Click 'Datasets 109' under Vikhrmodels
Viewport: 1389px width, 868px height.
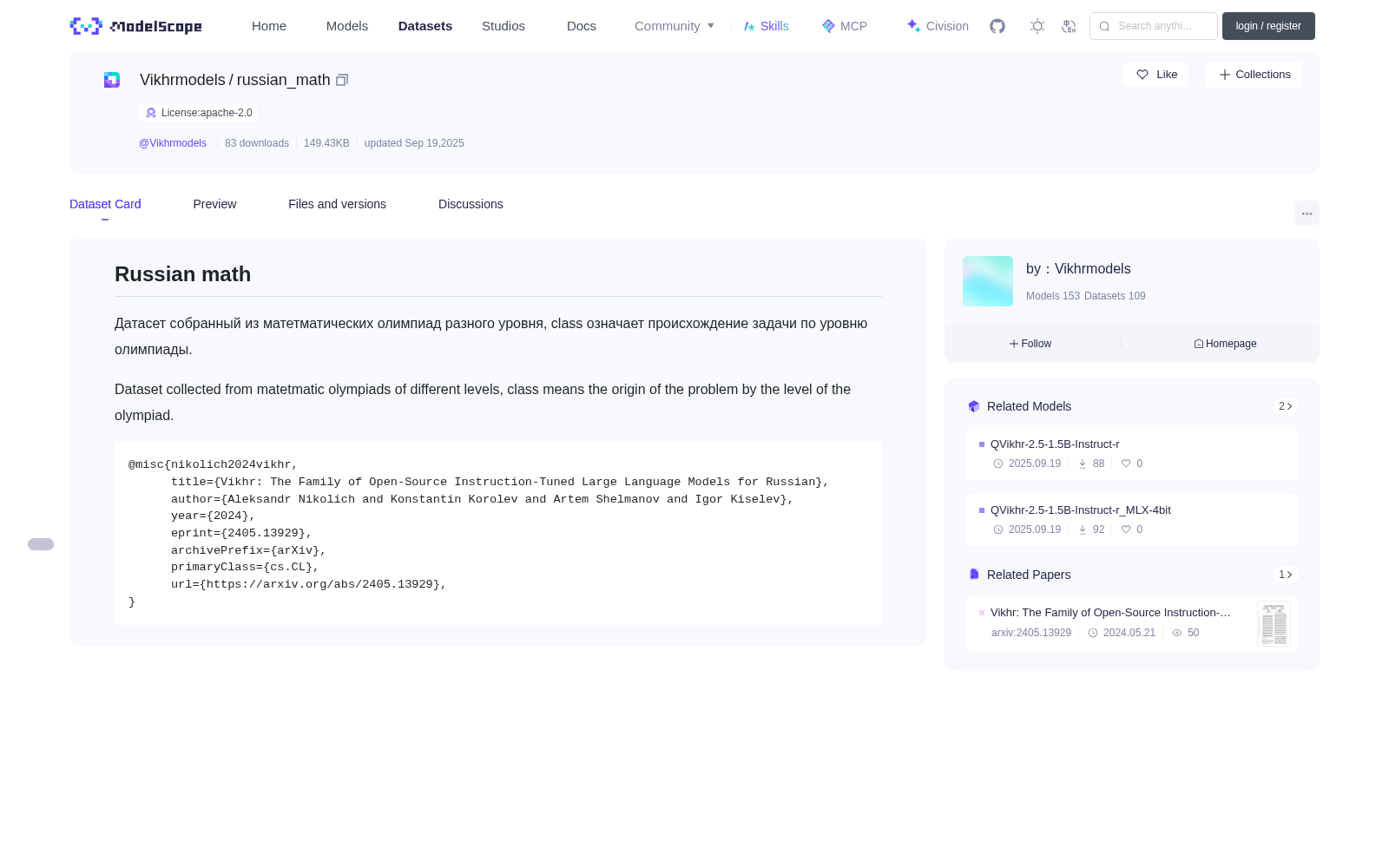click(1115, 296)
